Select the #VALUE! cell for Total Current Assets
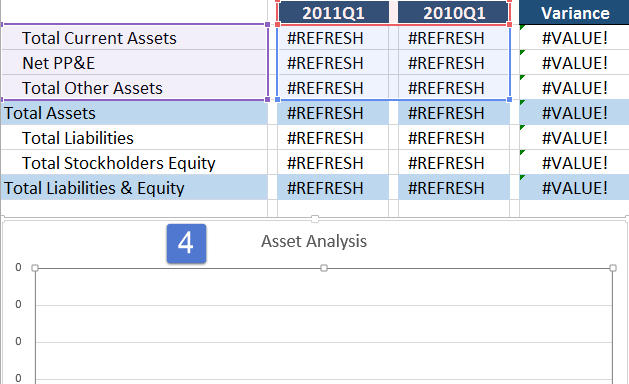The height and width of the screenshot is (384, 629). [x=574, y=38]
